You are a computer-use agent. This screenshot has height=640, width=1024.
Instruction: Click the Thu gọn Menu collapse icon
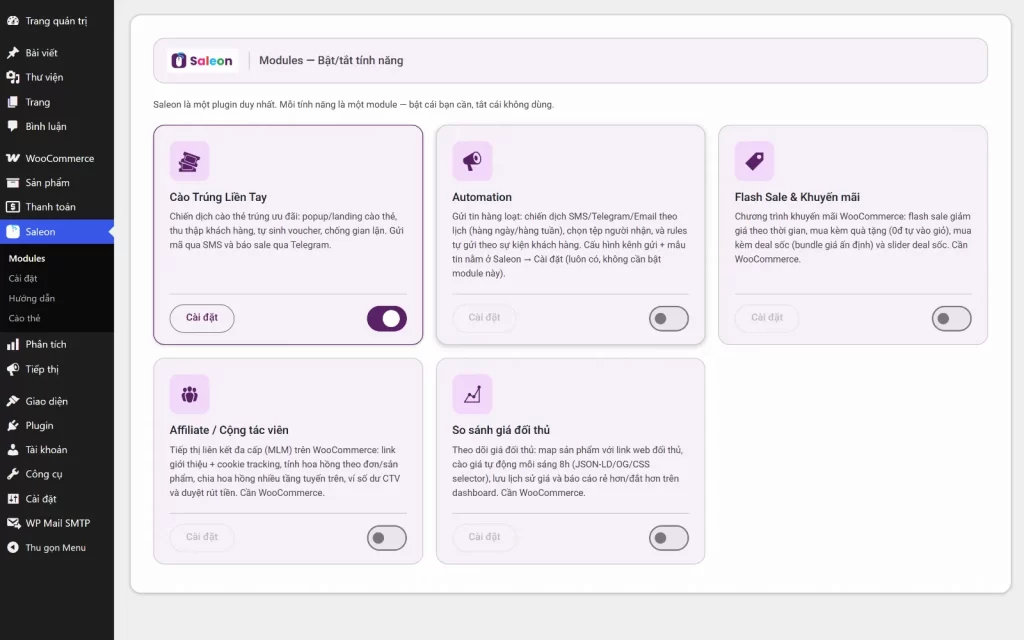coord(13,548)
